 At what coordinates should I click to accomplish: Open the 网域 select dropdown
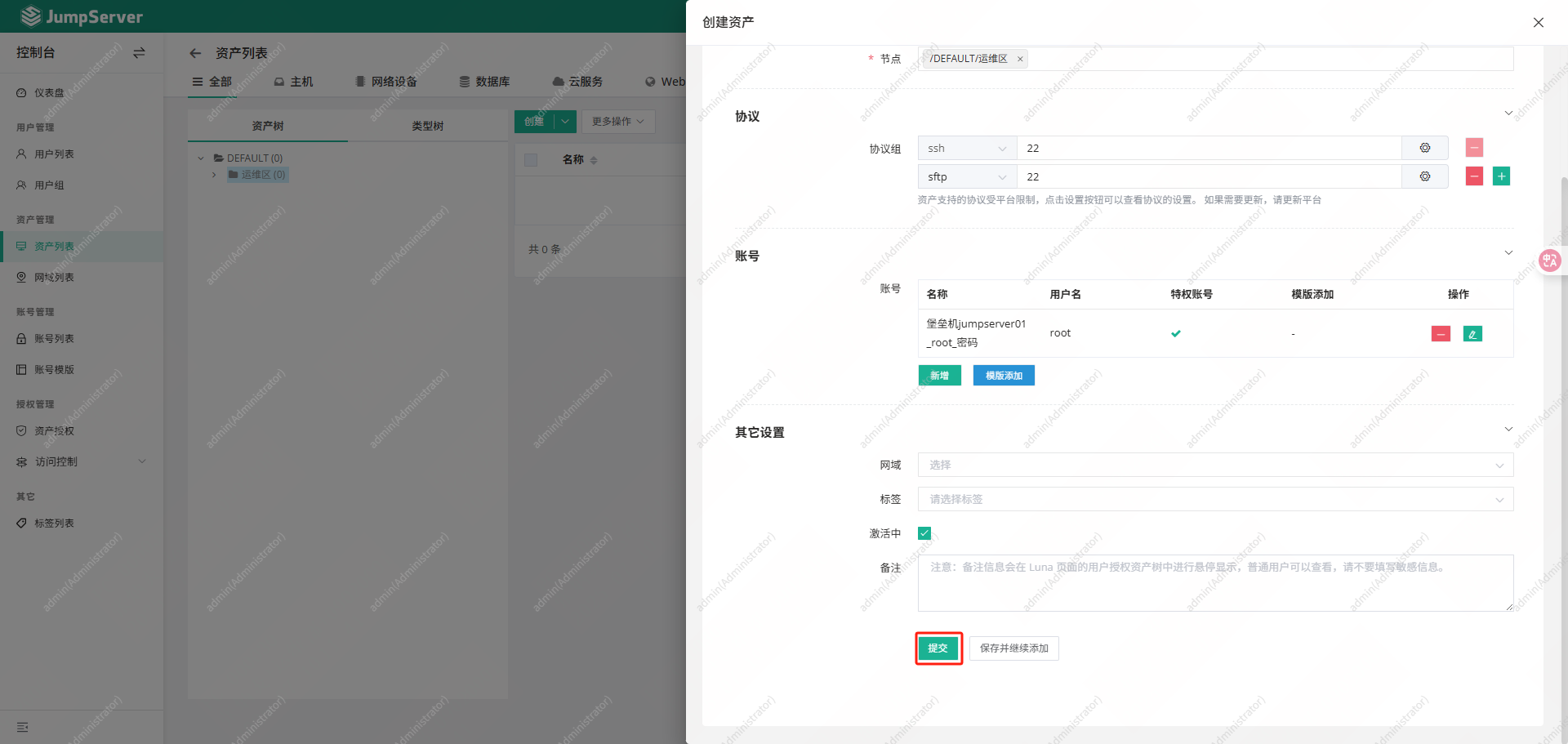coord(1215,465)
